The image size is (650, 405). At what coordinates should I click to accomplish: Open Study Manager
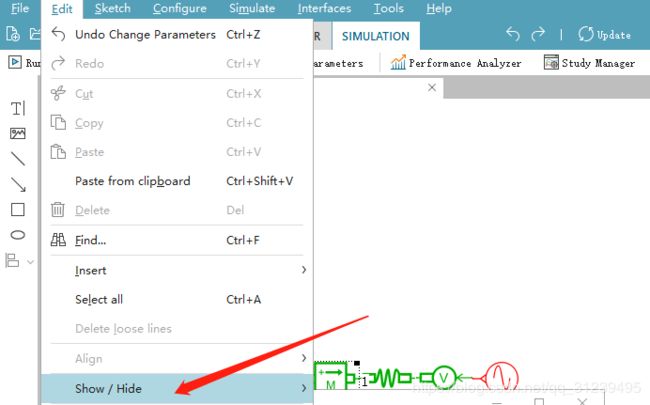pos(589,63)
